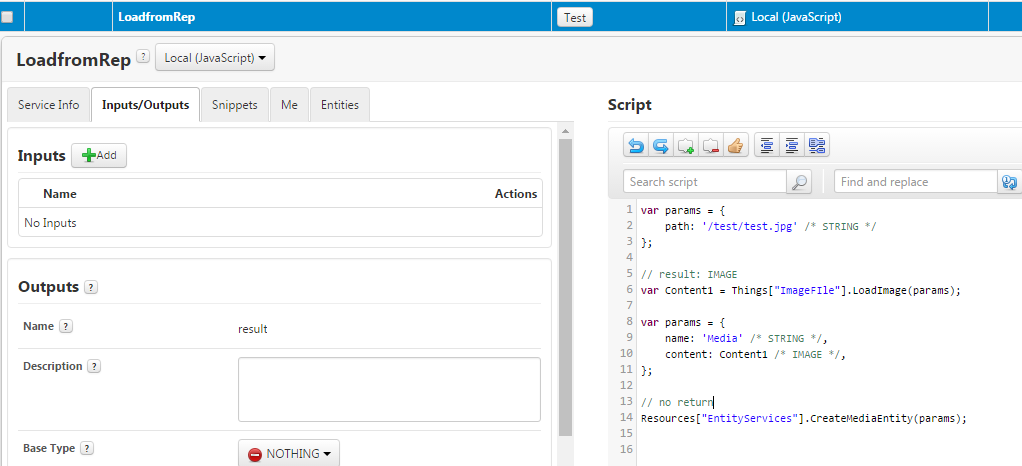Click the Script panel heading
Viewport: 1022px width, 466px height.
point(630,104)
